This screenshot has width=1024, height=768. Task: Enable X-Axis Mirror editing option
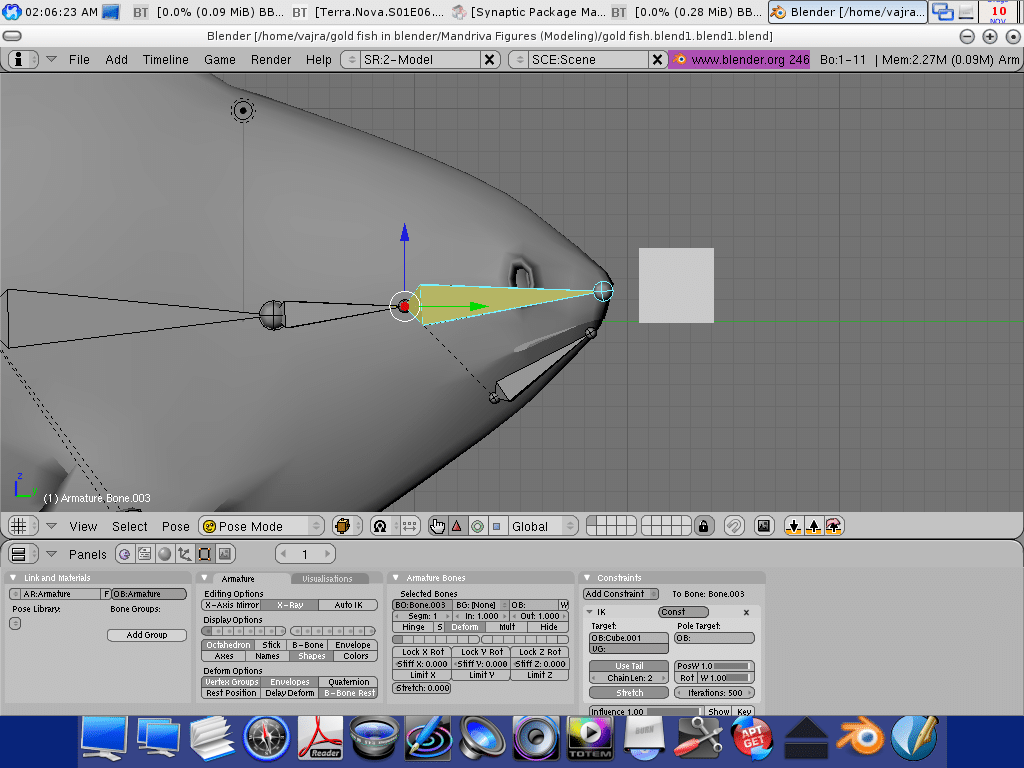click(232, 605)
